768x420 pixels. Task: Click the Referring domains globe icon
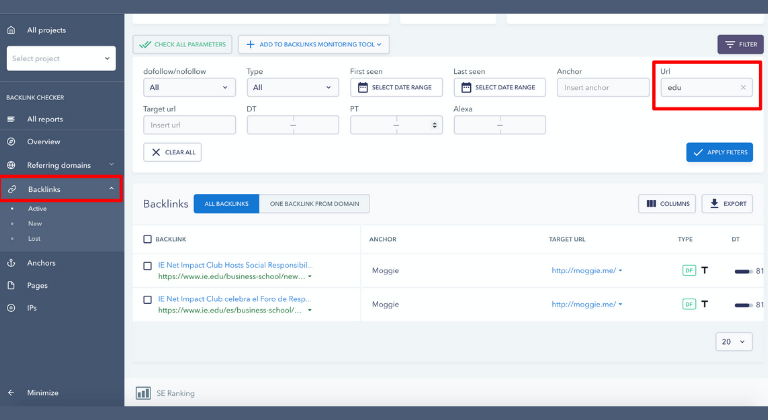(x=11, y=165)
